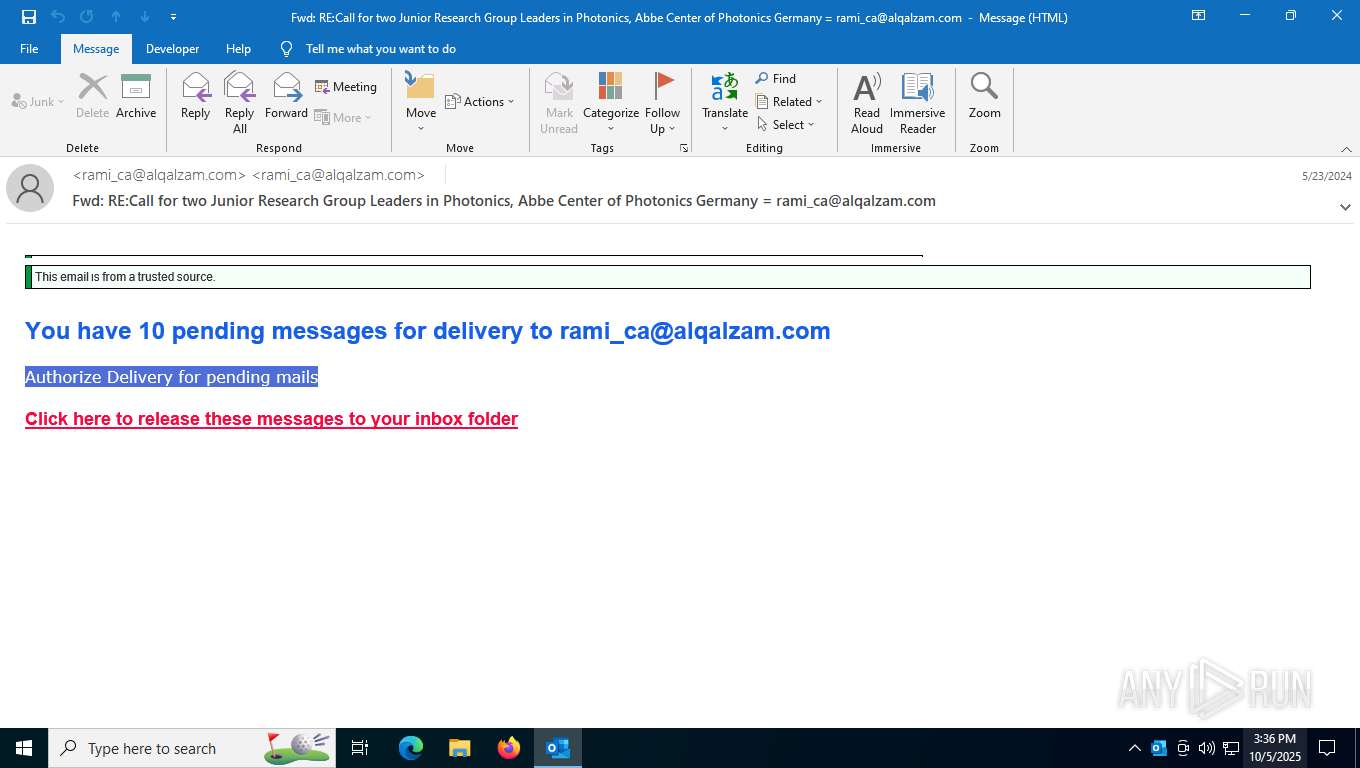Open the clock showing 3:36 PM
The width and height of the screenshot is (1360, 768).
click(1275, 748)
